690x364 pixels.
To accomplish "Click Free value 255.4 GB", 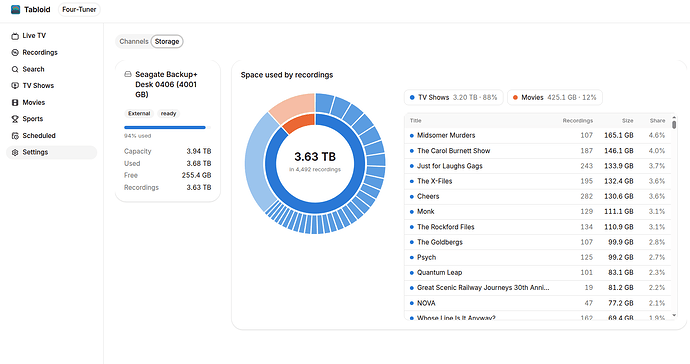I will [x=196, y=175].
